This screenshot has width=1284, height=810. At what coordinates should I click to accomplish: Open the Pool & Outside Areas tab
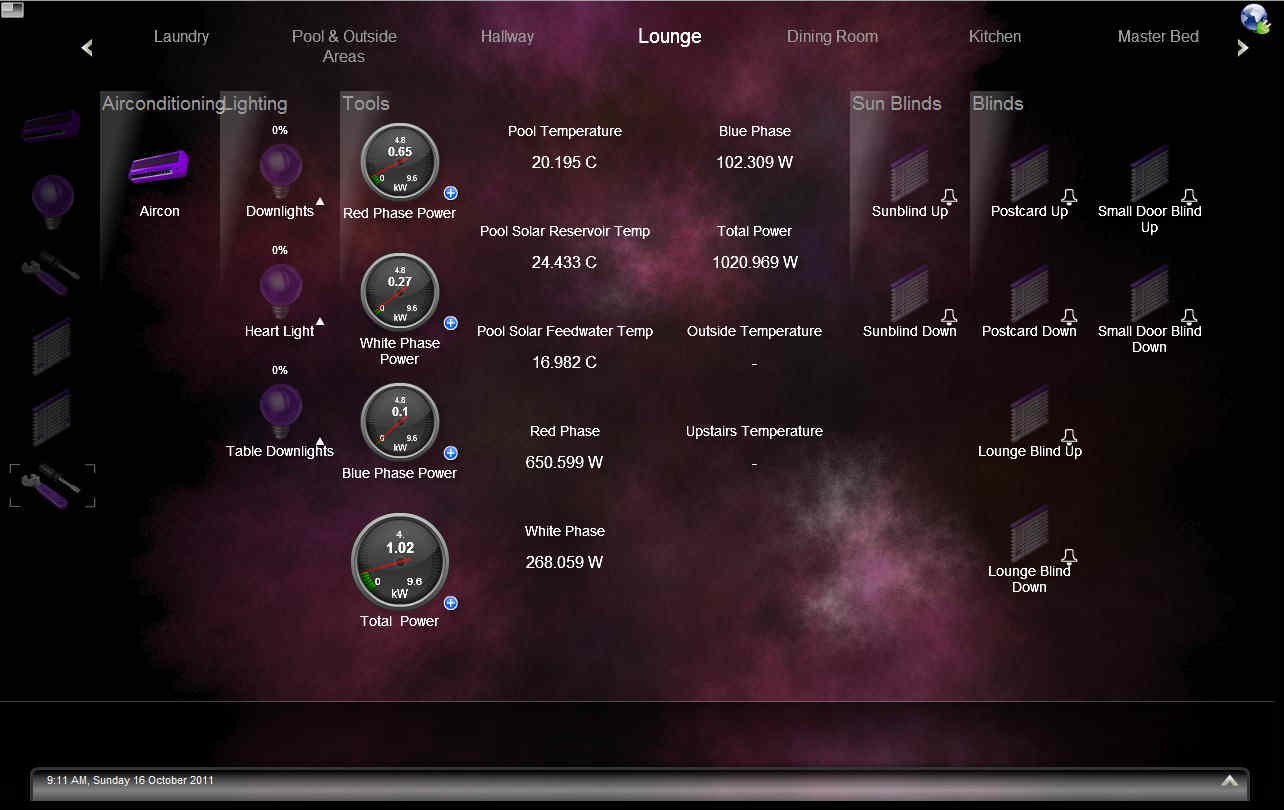pos(344,46)
